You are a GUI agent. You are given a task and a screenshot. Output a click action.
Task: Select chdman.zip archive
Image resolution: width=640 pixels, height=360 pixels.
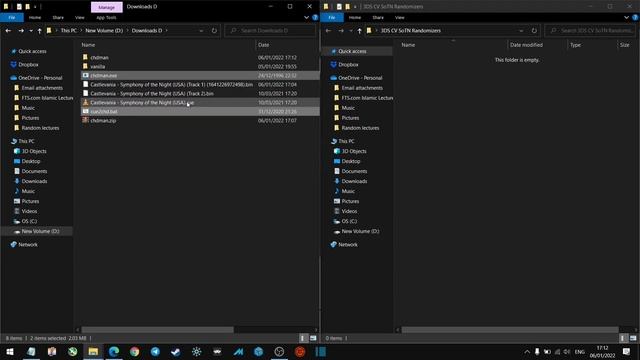[x=103, y=120]
